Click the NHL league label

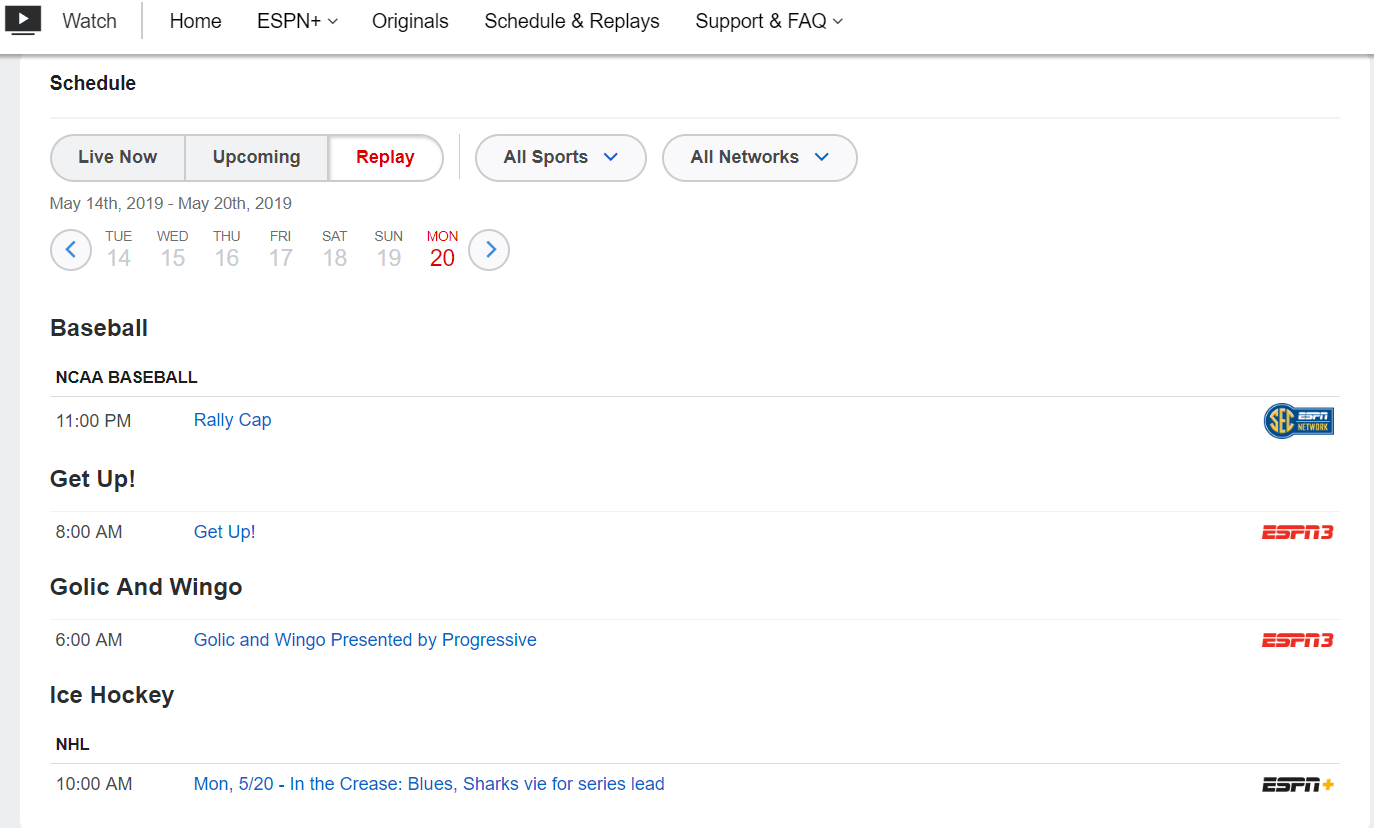pyautogui.click(x=73, y=745)
